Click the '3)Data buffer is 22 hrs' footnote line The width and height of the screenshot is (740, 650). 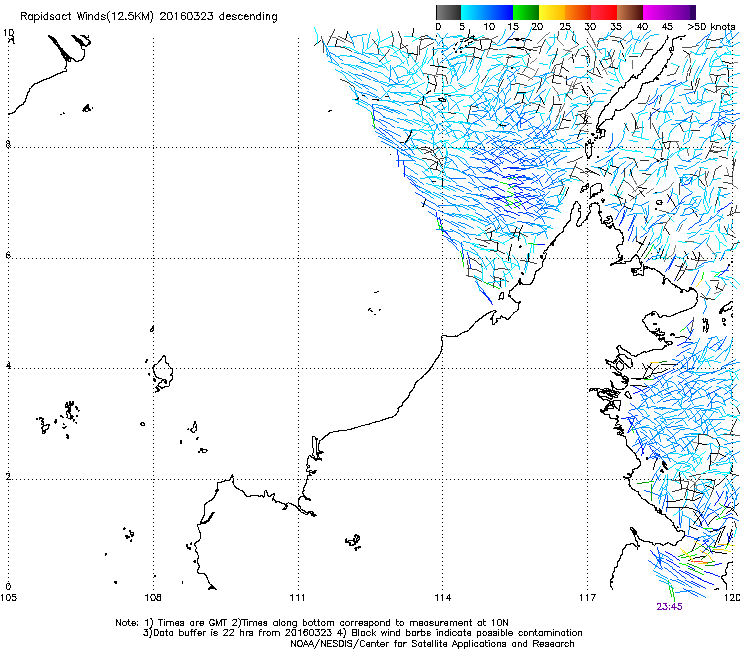point(362,633)
